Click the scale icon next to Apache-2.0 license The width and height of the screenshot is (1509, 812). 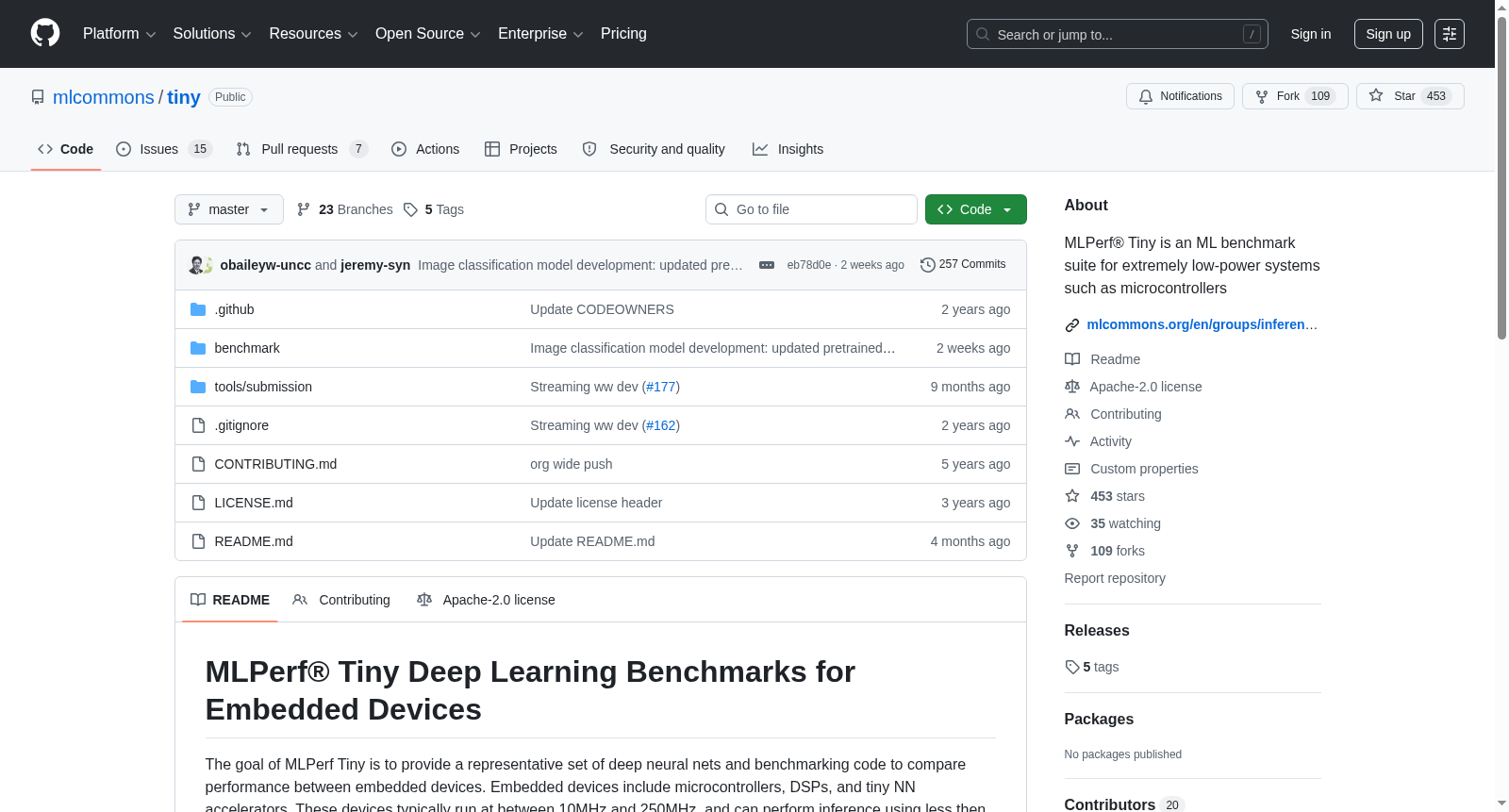1072,387
